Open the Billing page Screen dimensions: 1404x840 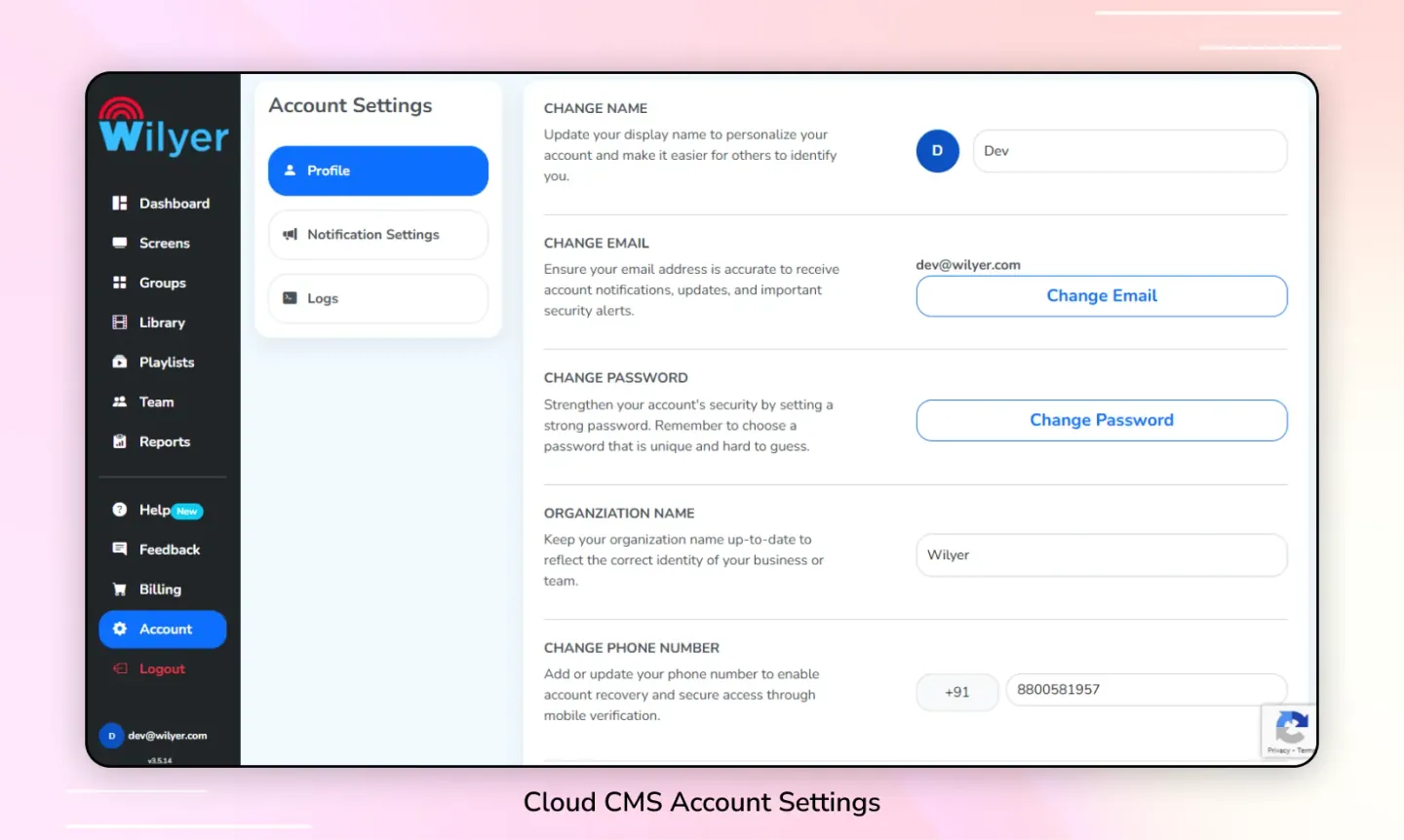coord(162,589)
